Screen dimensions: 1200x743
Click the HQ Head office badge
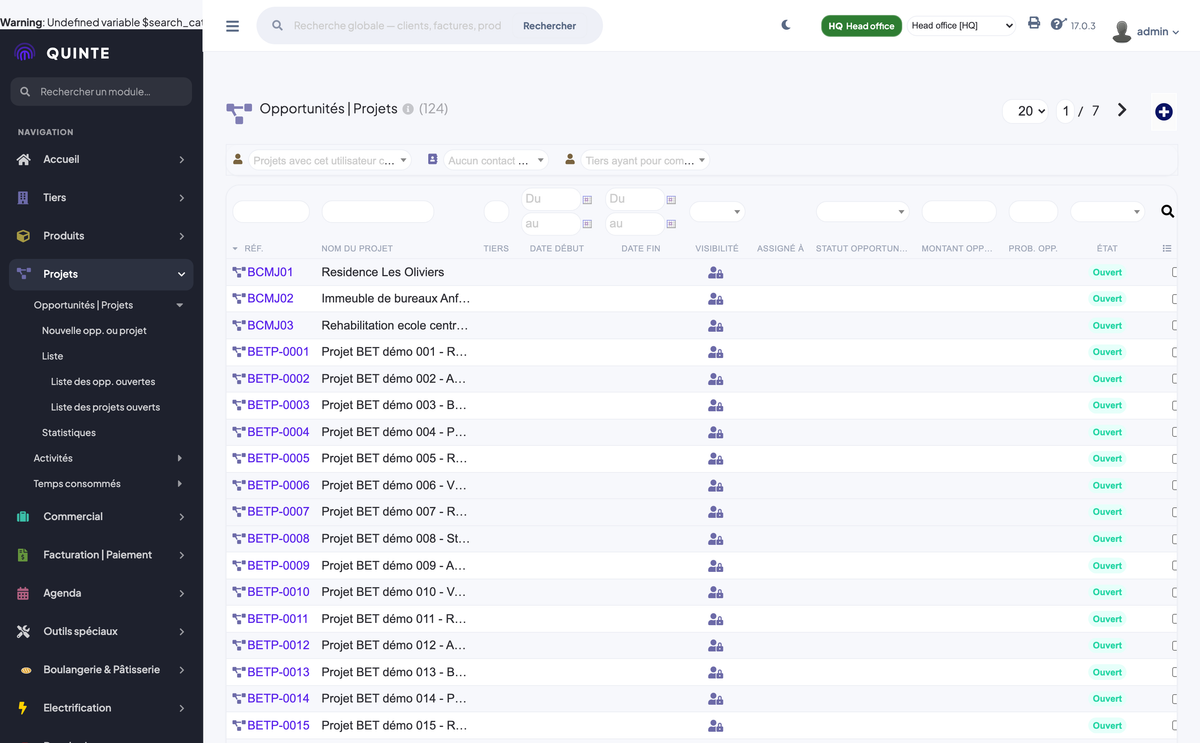click(861, 26)
